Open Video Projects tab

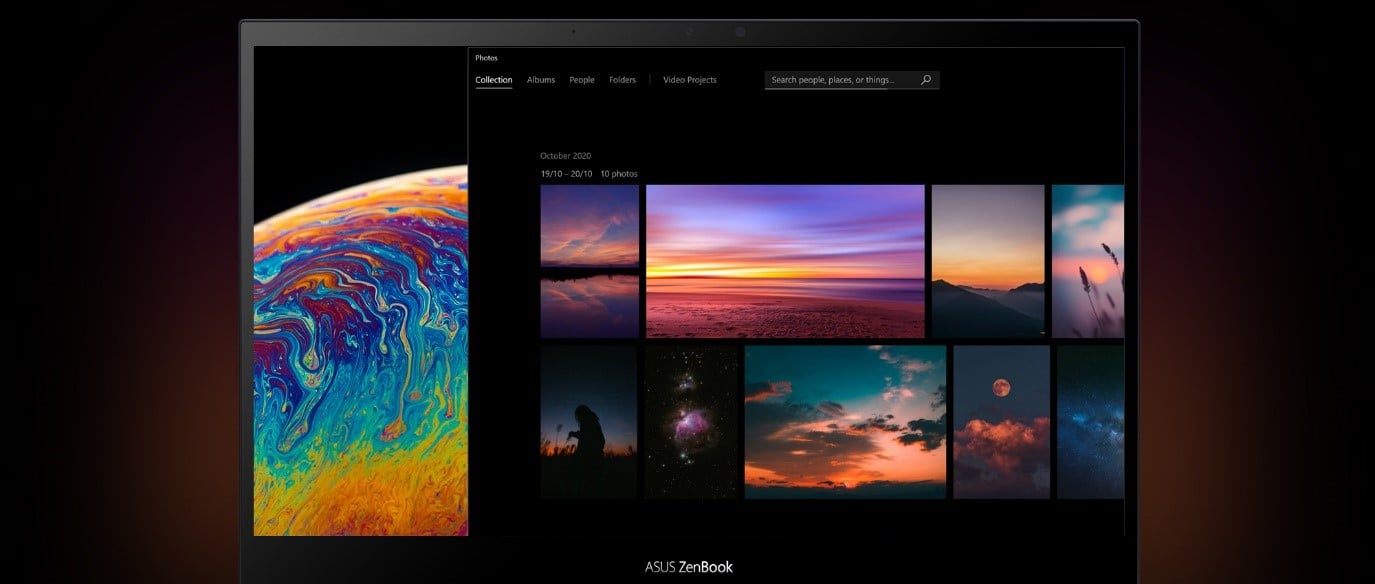(690, 80)
